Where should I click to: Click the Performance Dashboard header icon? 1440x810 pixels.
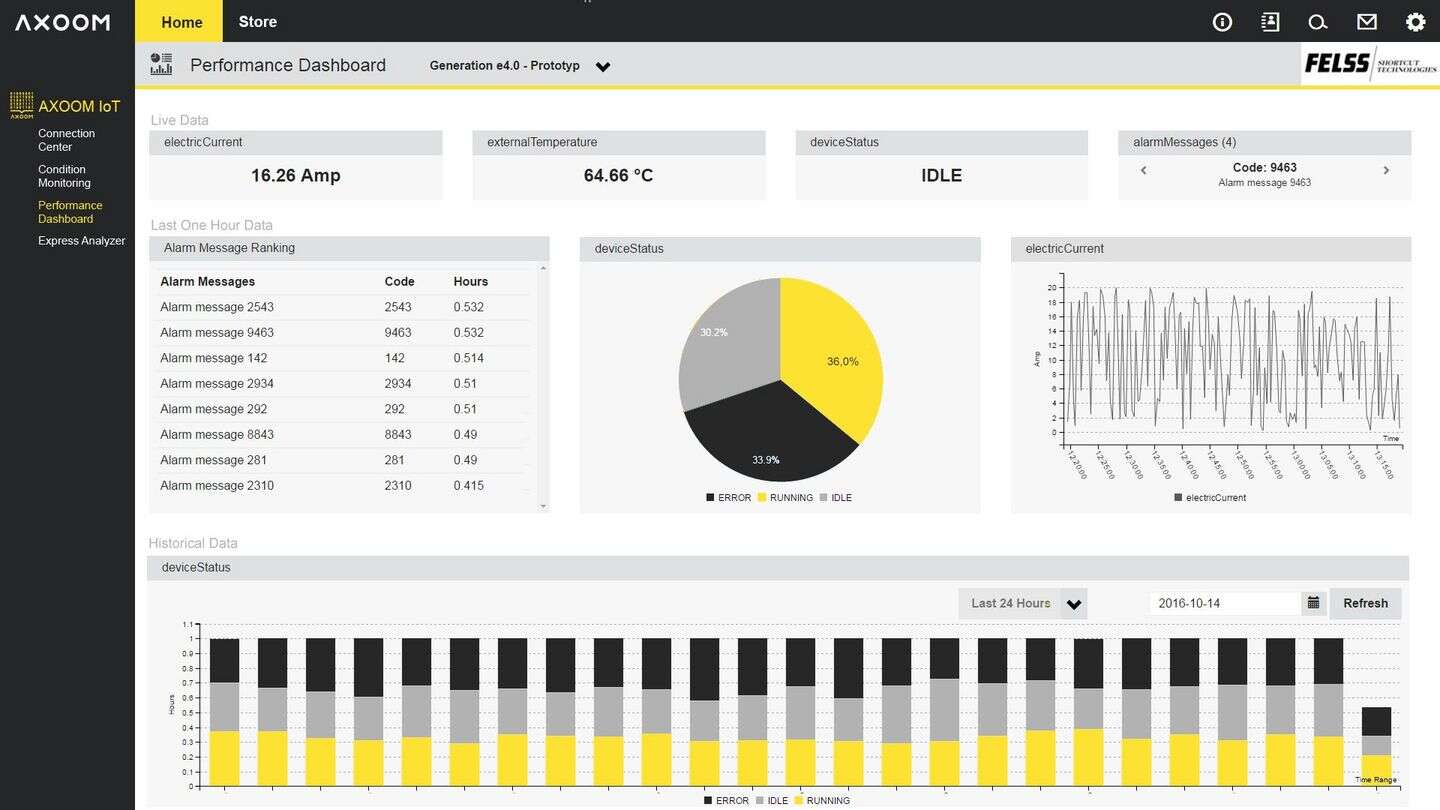pyautogui.click(x=161, y=65)
